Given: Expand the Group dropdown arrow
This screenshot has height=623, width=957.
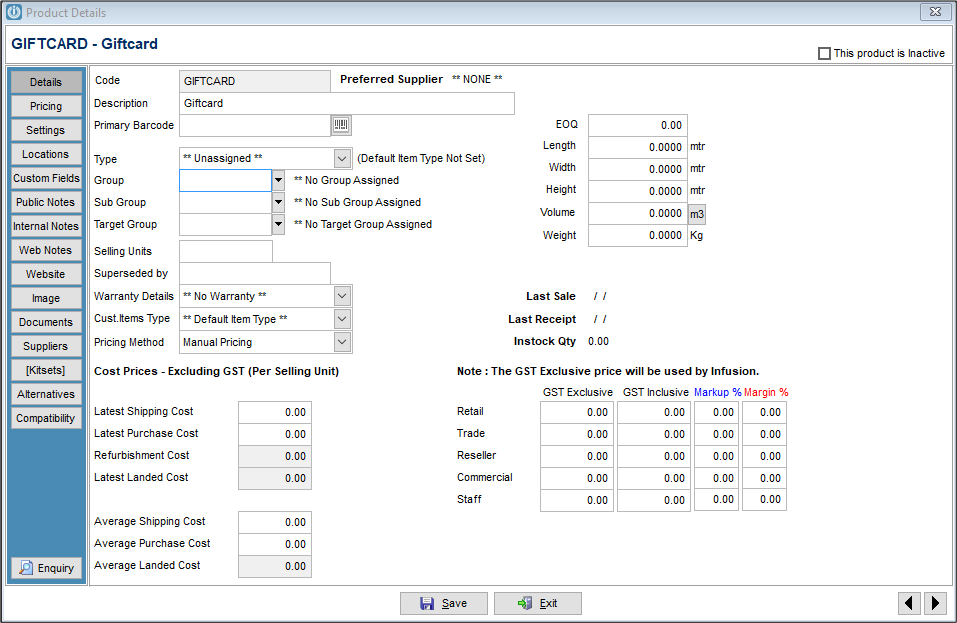Looking at the screenshot, I should pos(278,181).
